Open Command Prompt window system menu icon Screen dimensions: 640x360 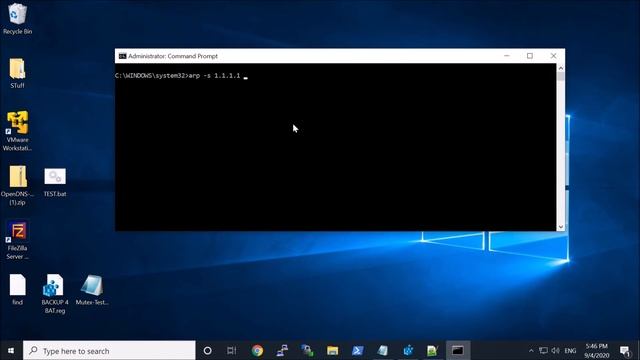[122, 56]
